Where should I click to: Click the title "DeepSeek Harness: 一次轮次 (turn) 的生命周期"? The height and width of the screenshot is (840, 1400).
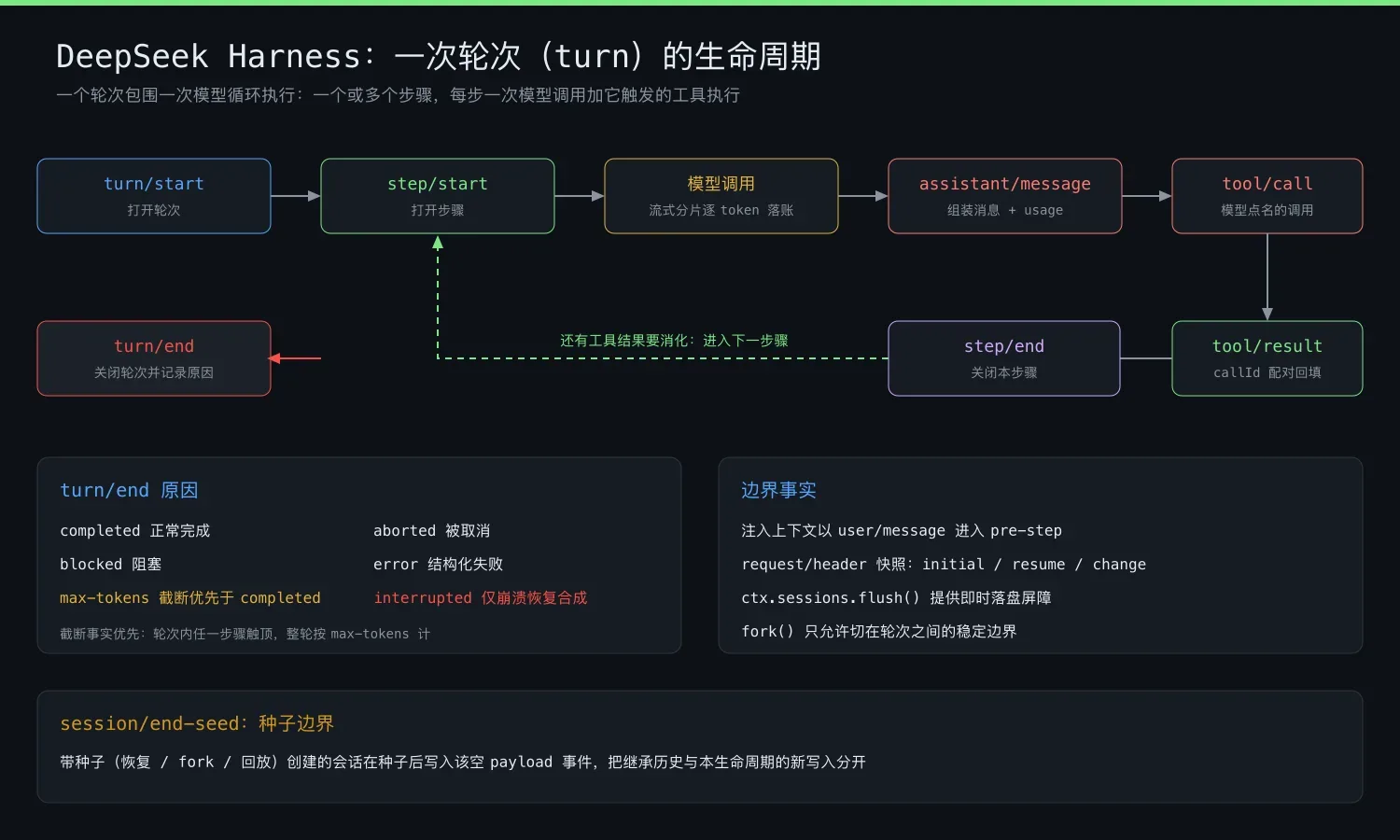[x=439, y=56]
